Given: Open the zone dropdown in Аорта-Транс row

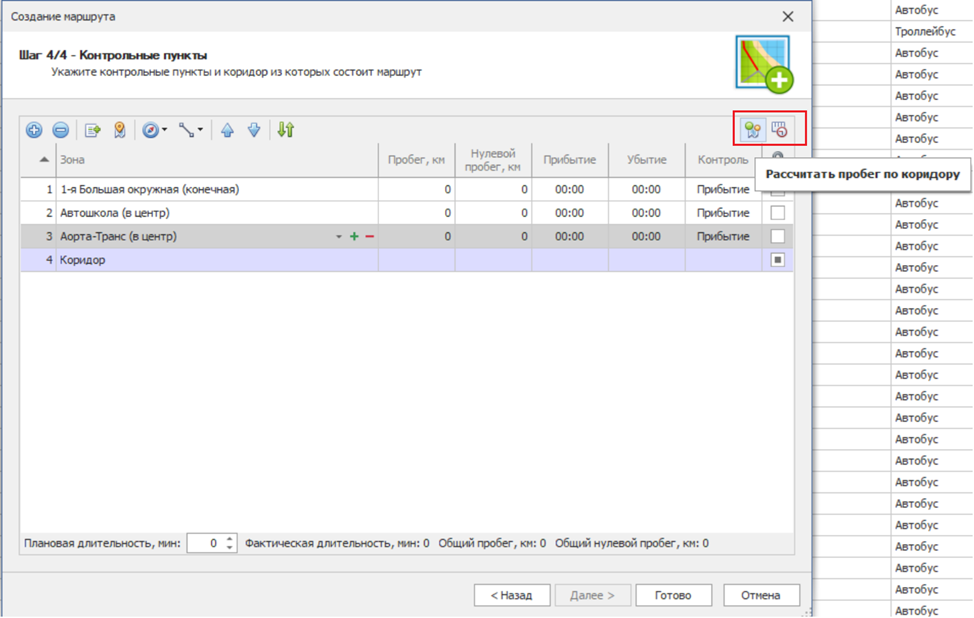Looking at the screenshot, I should tap(339, 237).
